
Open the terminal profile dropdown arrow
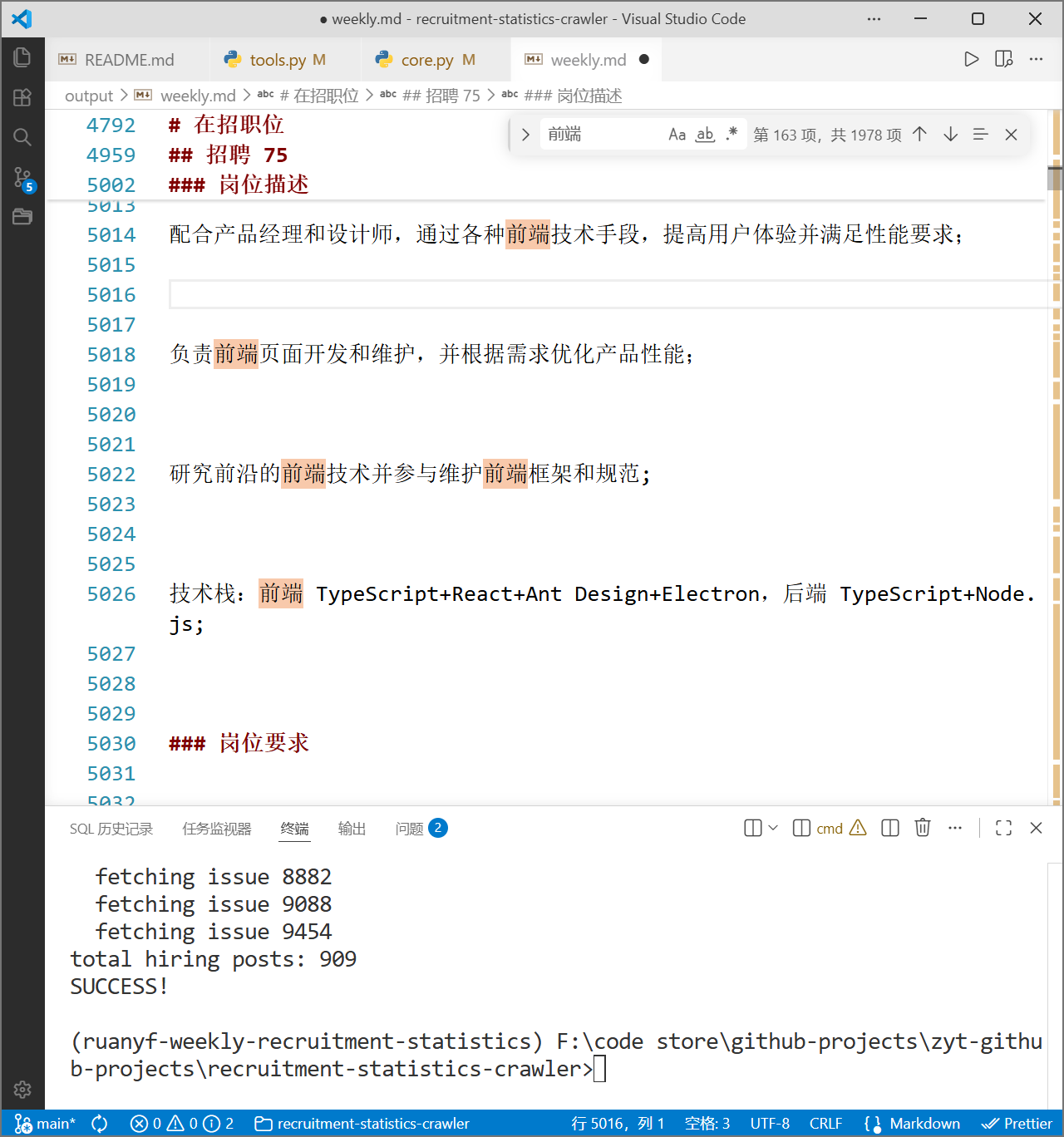(773, 828)
